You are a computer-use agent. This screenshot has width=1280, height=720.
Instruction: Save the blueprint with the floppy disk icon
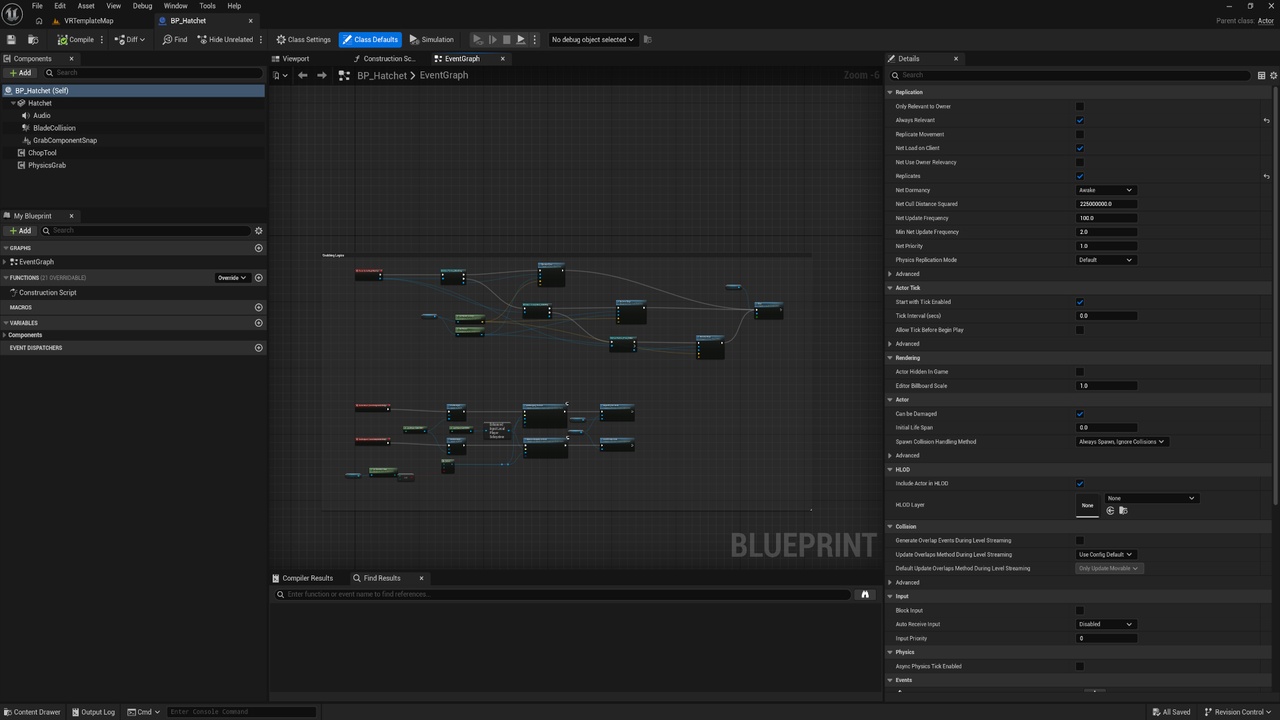(x=11, y=40)
